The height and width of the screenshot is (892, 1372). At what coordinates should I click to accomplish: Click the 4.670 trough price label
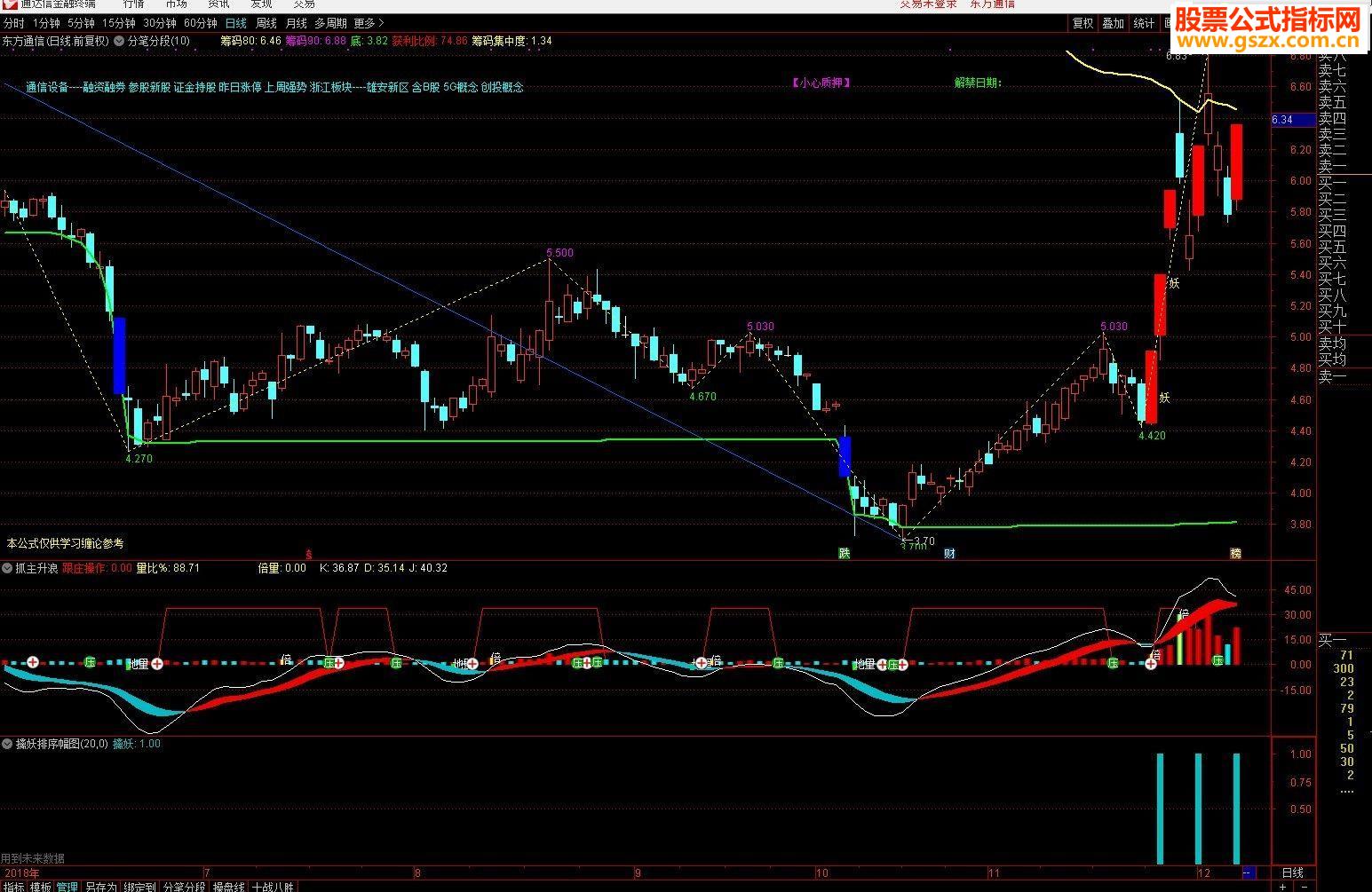tap(702, 396)
